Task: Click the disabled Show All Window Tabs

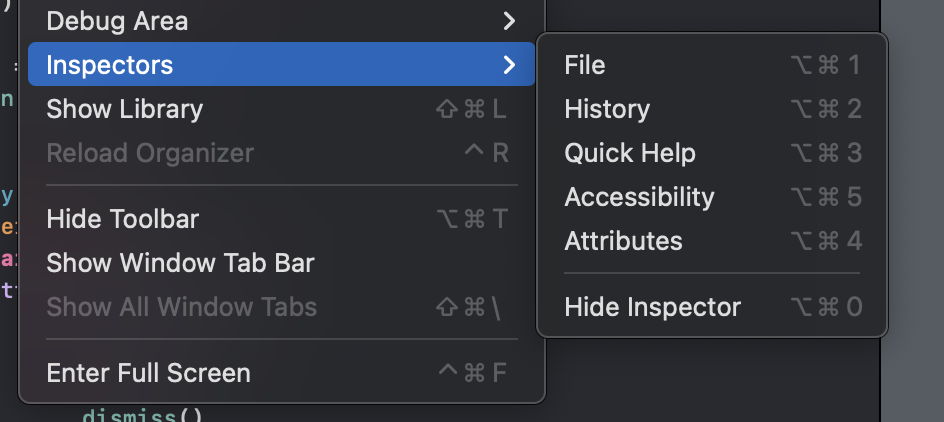Action: point(181,307)
